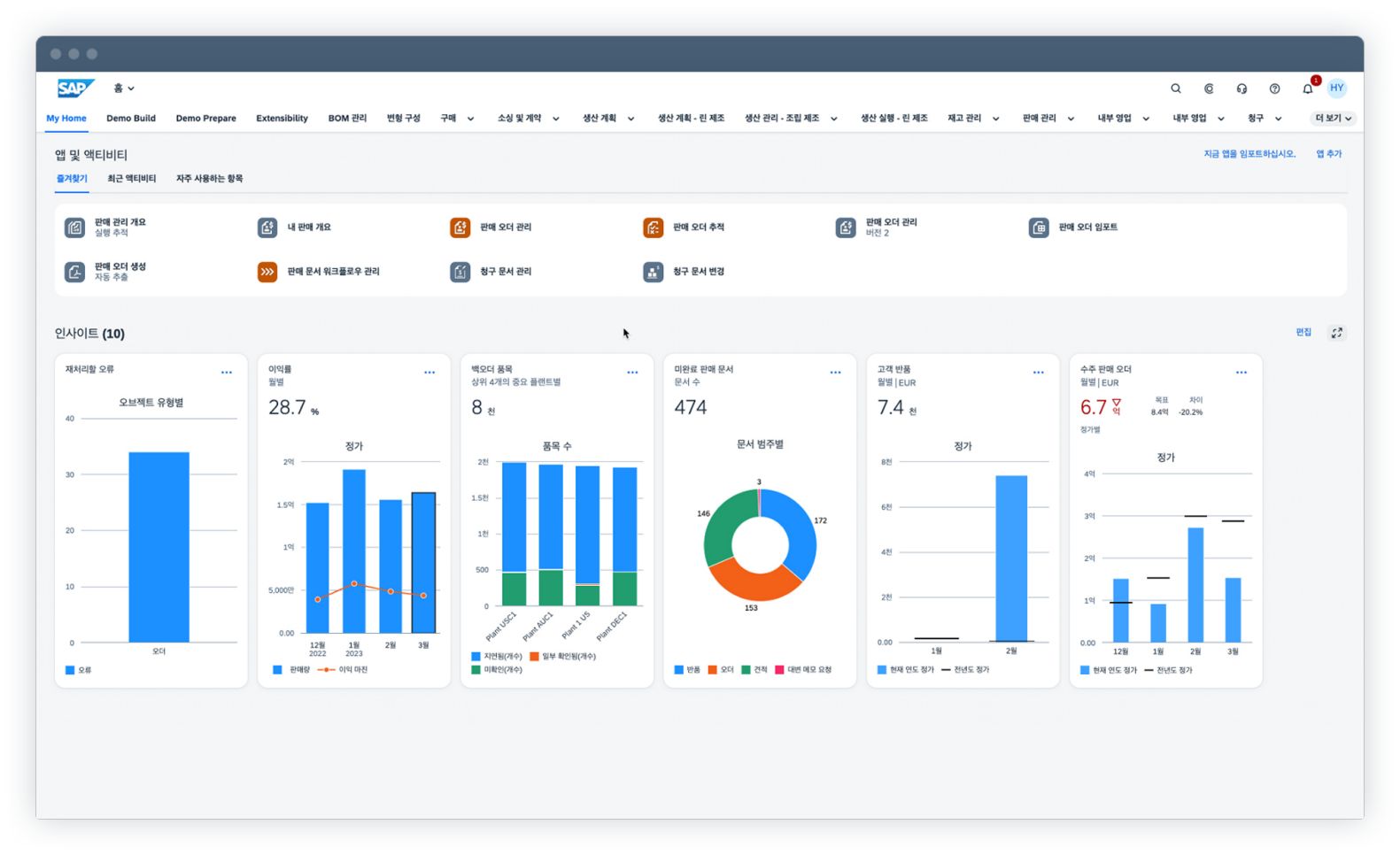This screenshot has height=855, width=1400.
Task: Click the 오류 legend swatch
Action: (x=70, y=671)
